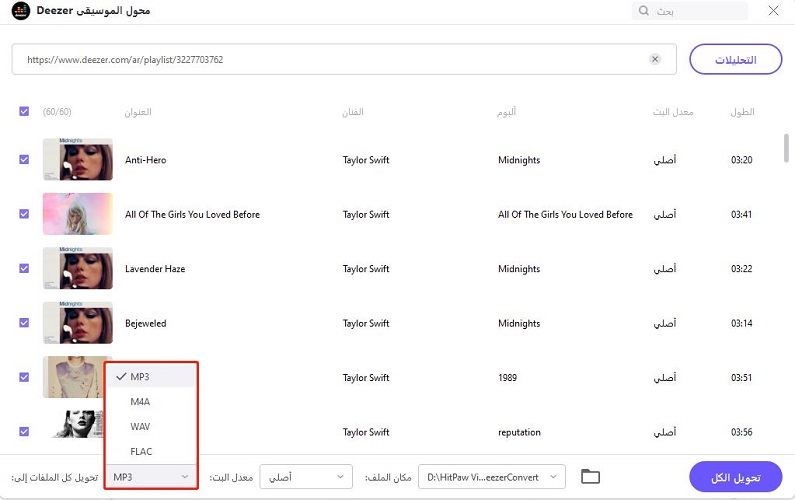Image resolution: width=795 pixels, height=500 pixels.
Task: Click the track list vertical scrollbar
Action: (x=786, y=148)
